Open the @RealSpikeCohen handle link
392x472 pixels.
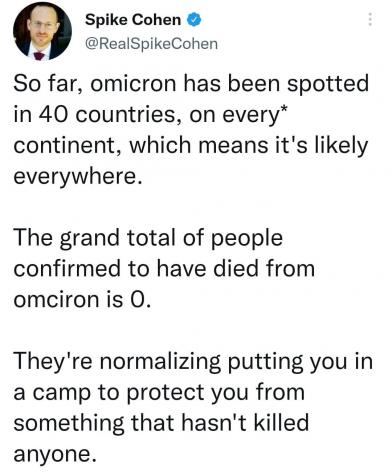point(151,44)
